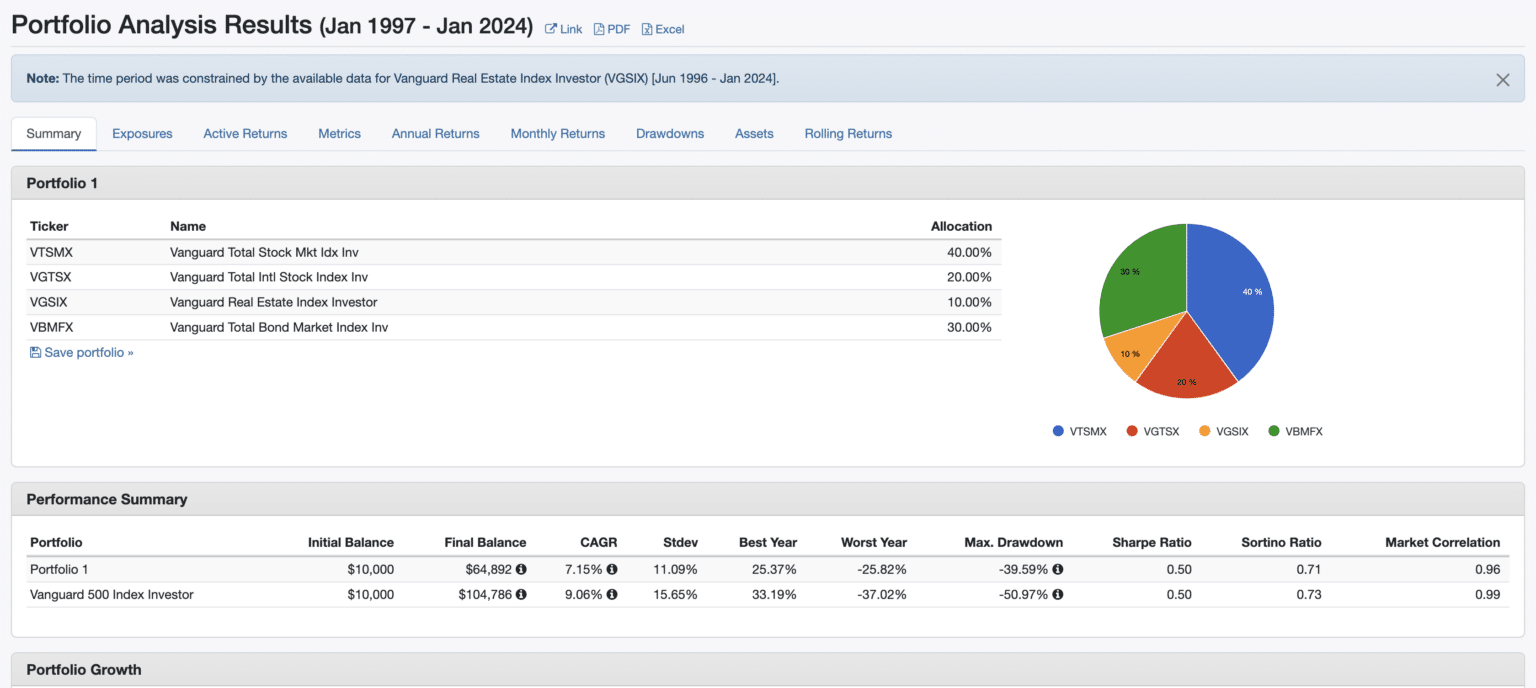Viewport: 1536px width, 688px height.
Task: Select the Rolling Returns tab
Action: pyautogui.click(x=848, y=134)
